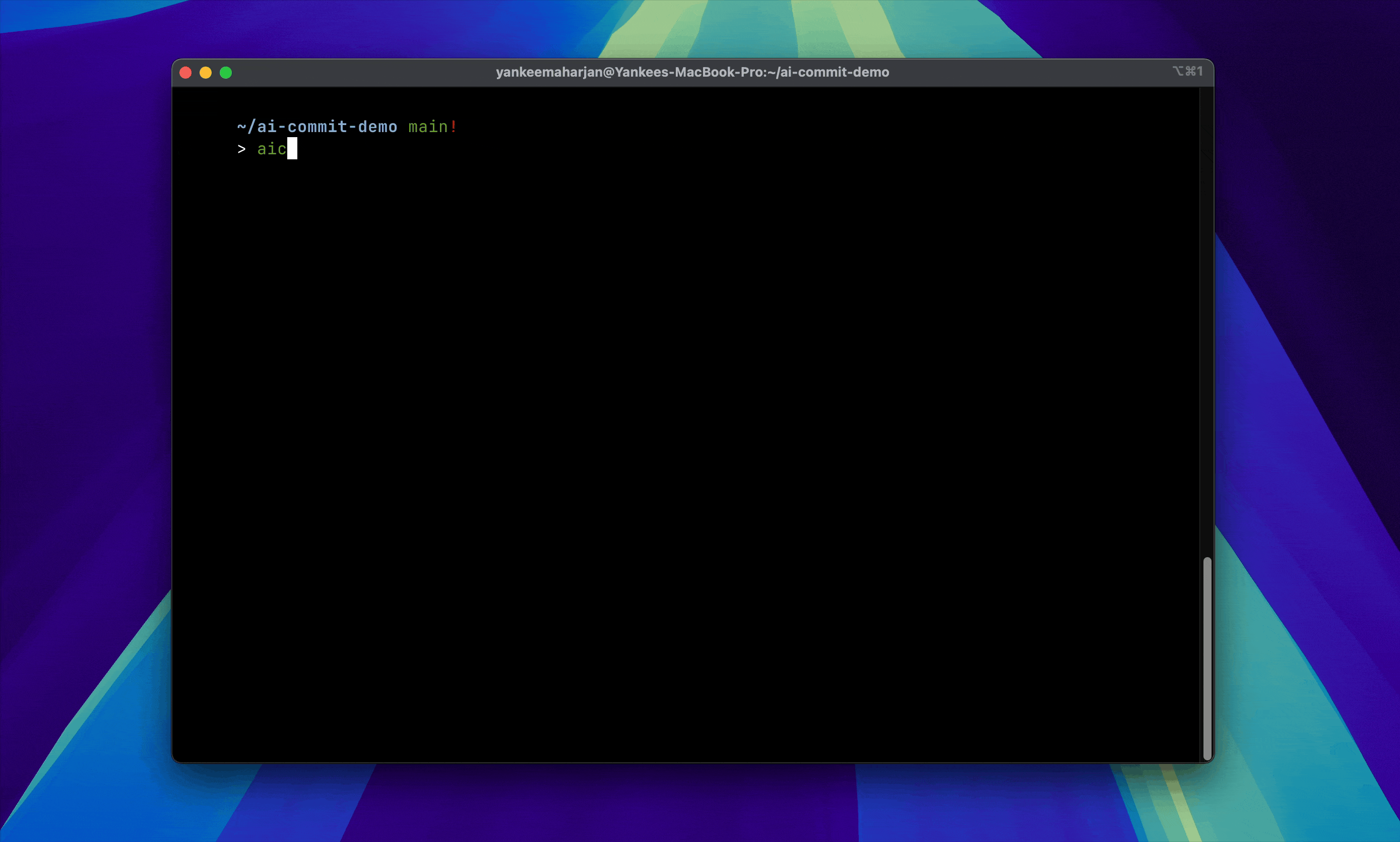Screen dimensions: 1400x842
Task: Click the red exclamation git status mark
Action: pyautogui.click(x=453, y=127)
